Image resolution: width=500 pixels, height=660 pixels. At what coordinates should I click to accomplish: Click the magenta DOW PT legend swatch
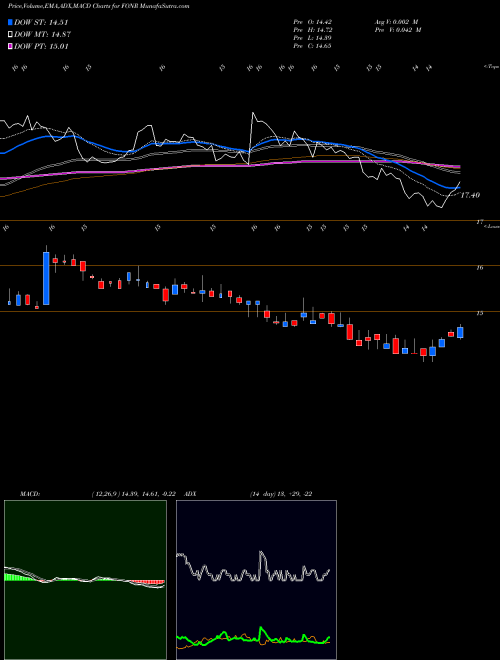click(11, 46)
